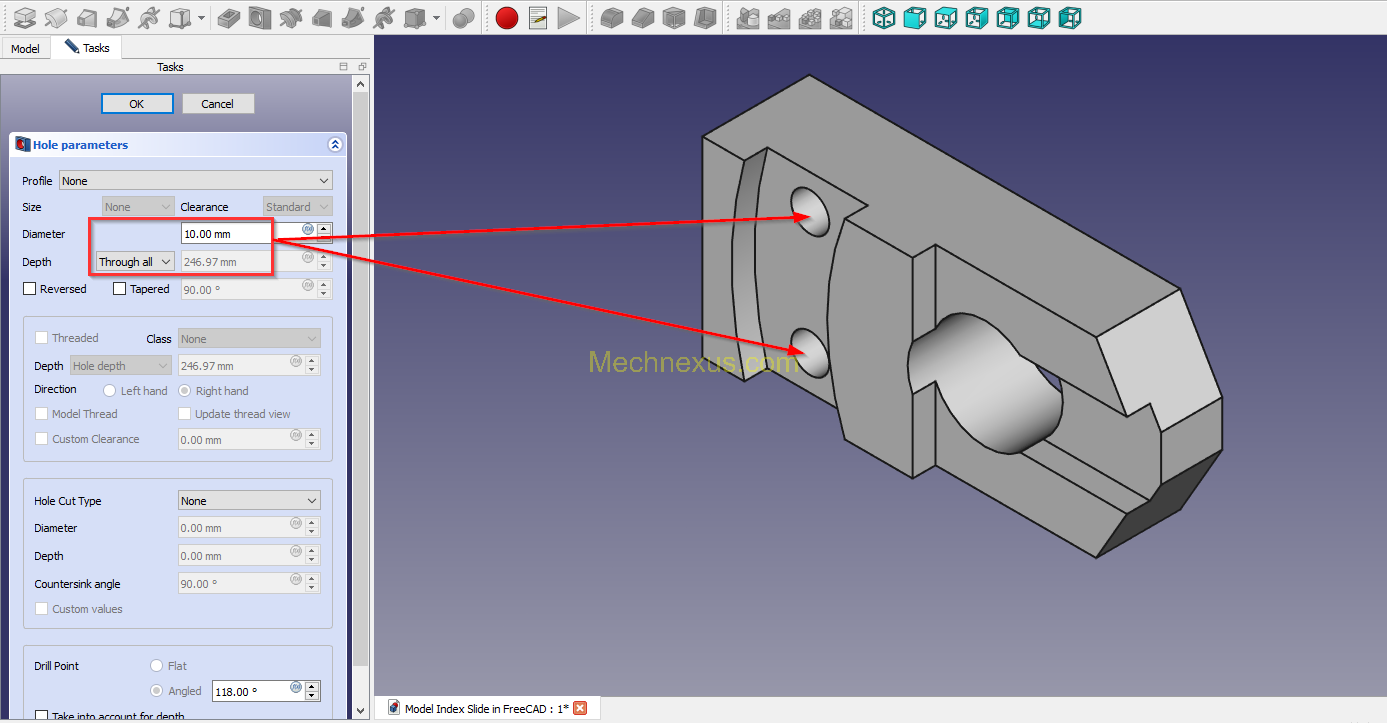Select the Chamfer tool icon
This screenshot has height=723, width=1387.
pos(643,17)
